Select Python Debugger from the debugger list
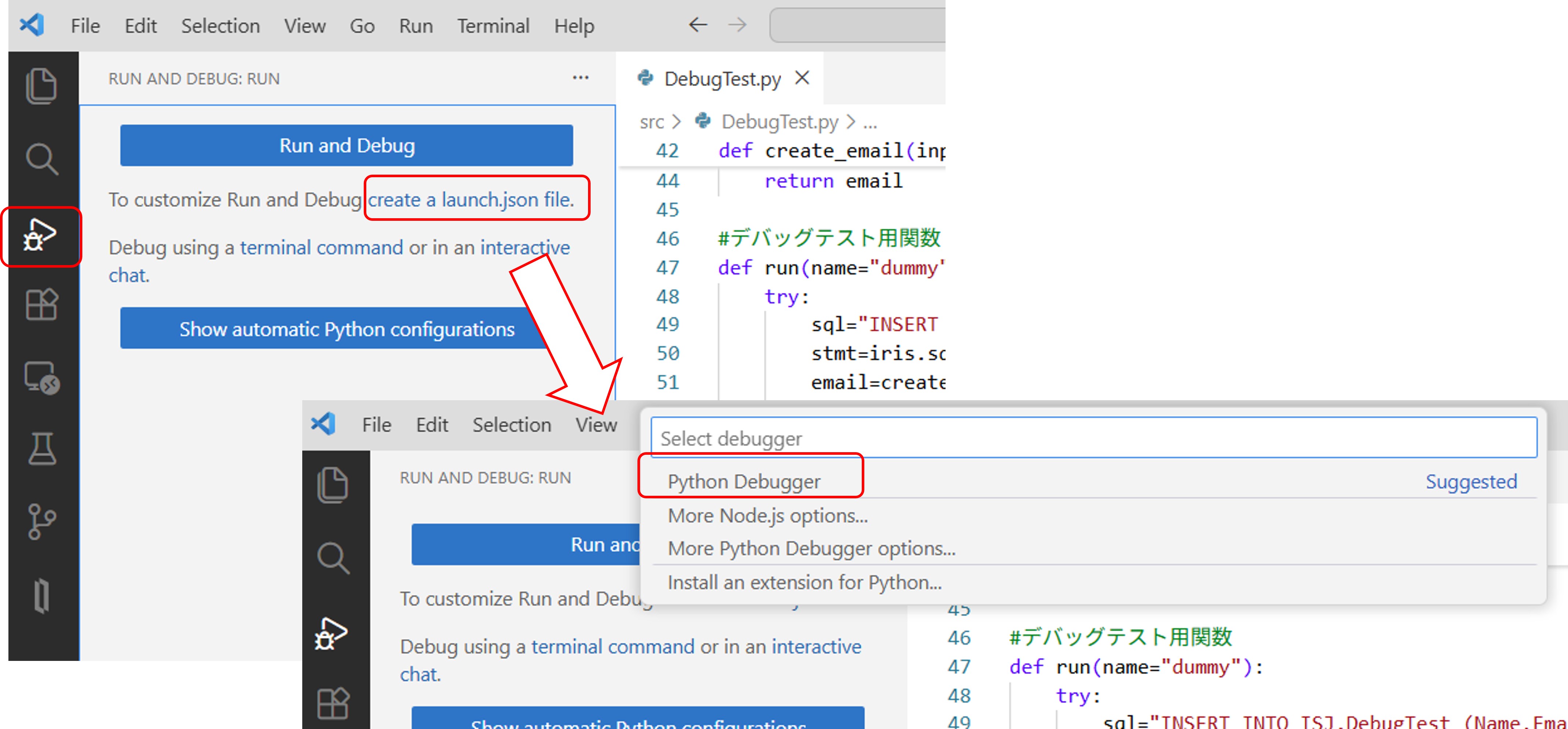 click(744, 482)
